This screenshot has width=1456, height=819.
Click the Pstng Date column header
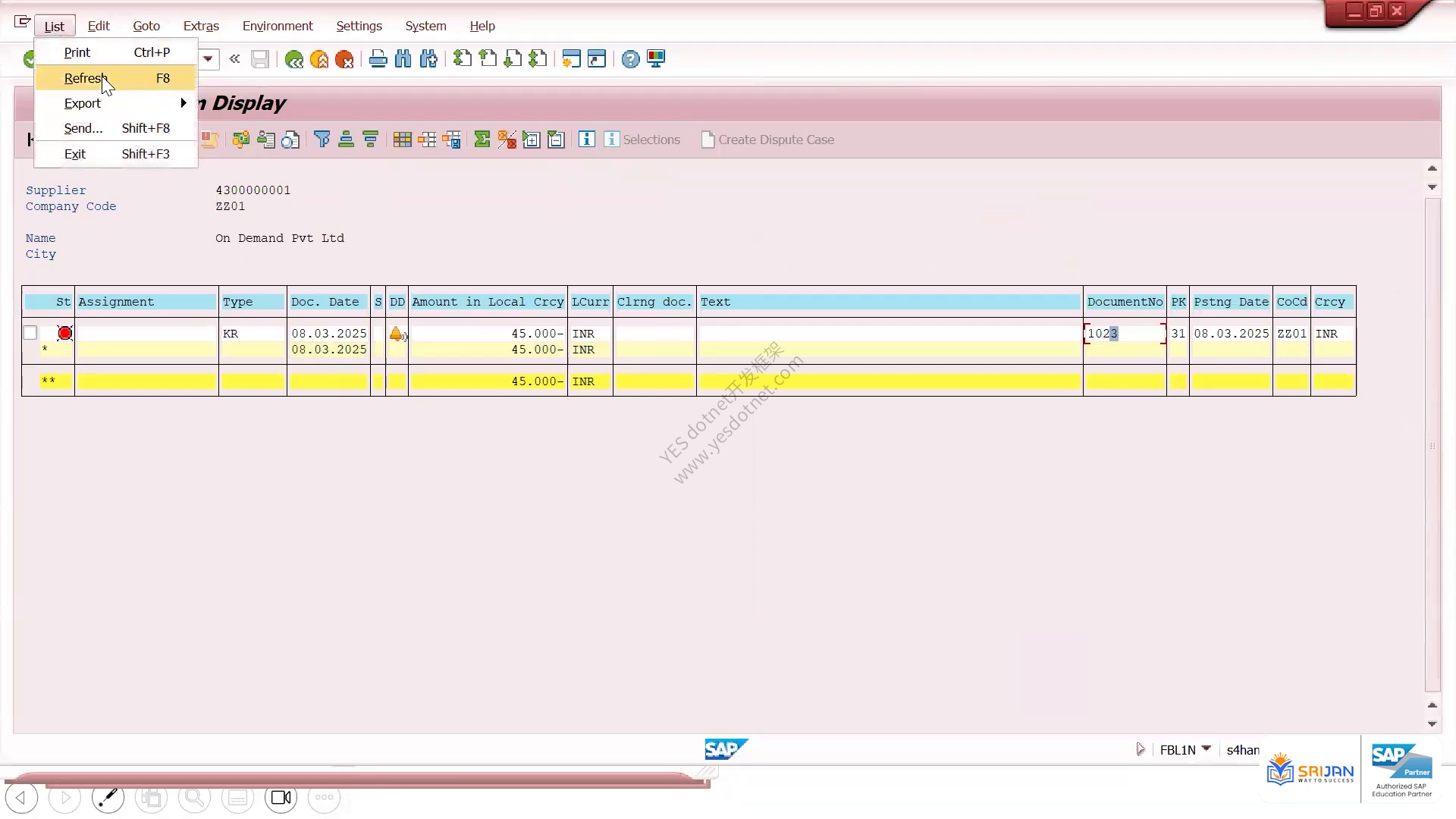pyautogui.click(x=1231, y=302)
